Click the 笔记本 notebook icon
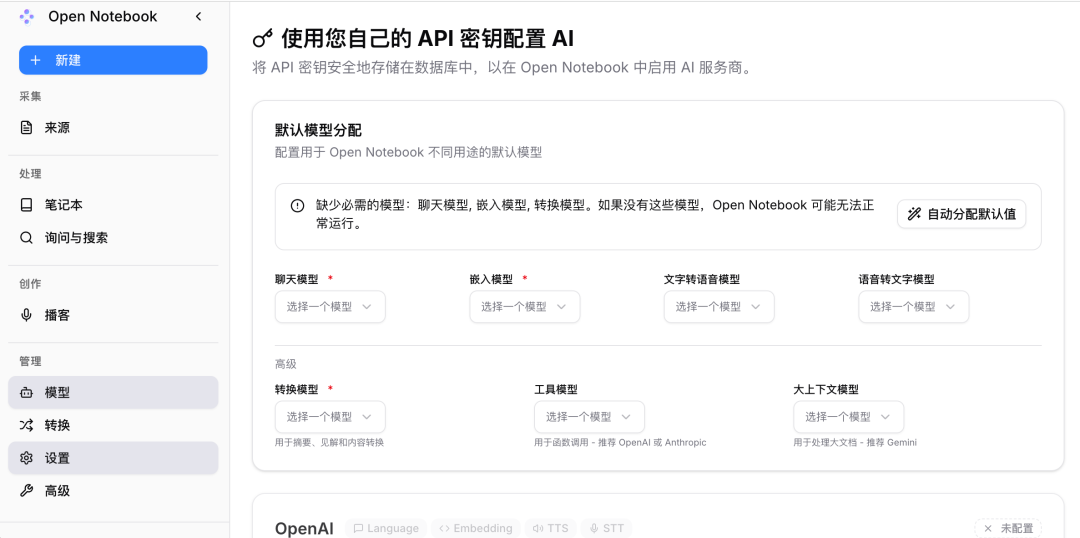 click(x=27, y=205)
